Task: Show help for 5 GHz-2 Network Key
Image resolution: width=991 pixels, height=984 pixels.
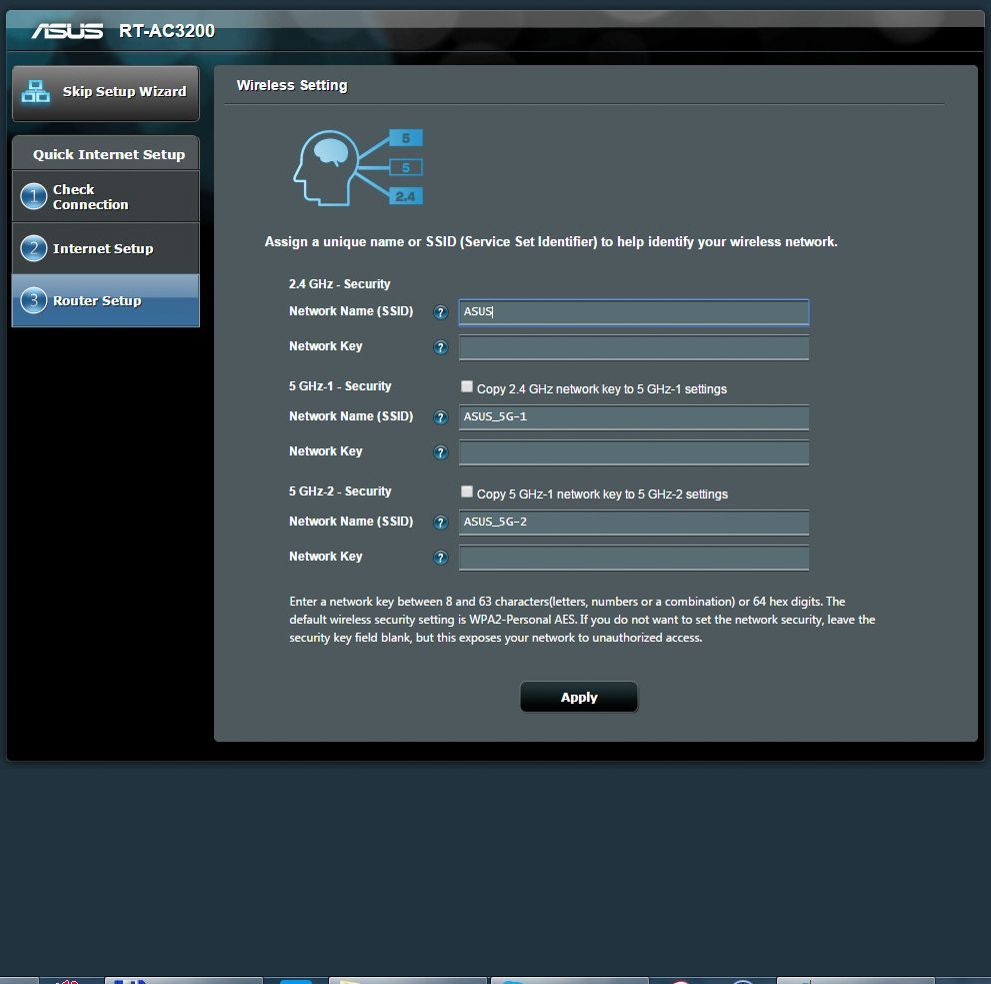Action: point(440,558)
